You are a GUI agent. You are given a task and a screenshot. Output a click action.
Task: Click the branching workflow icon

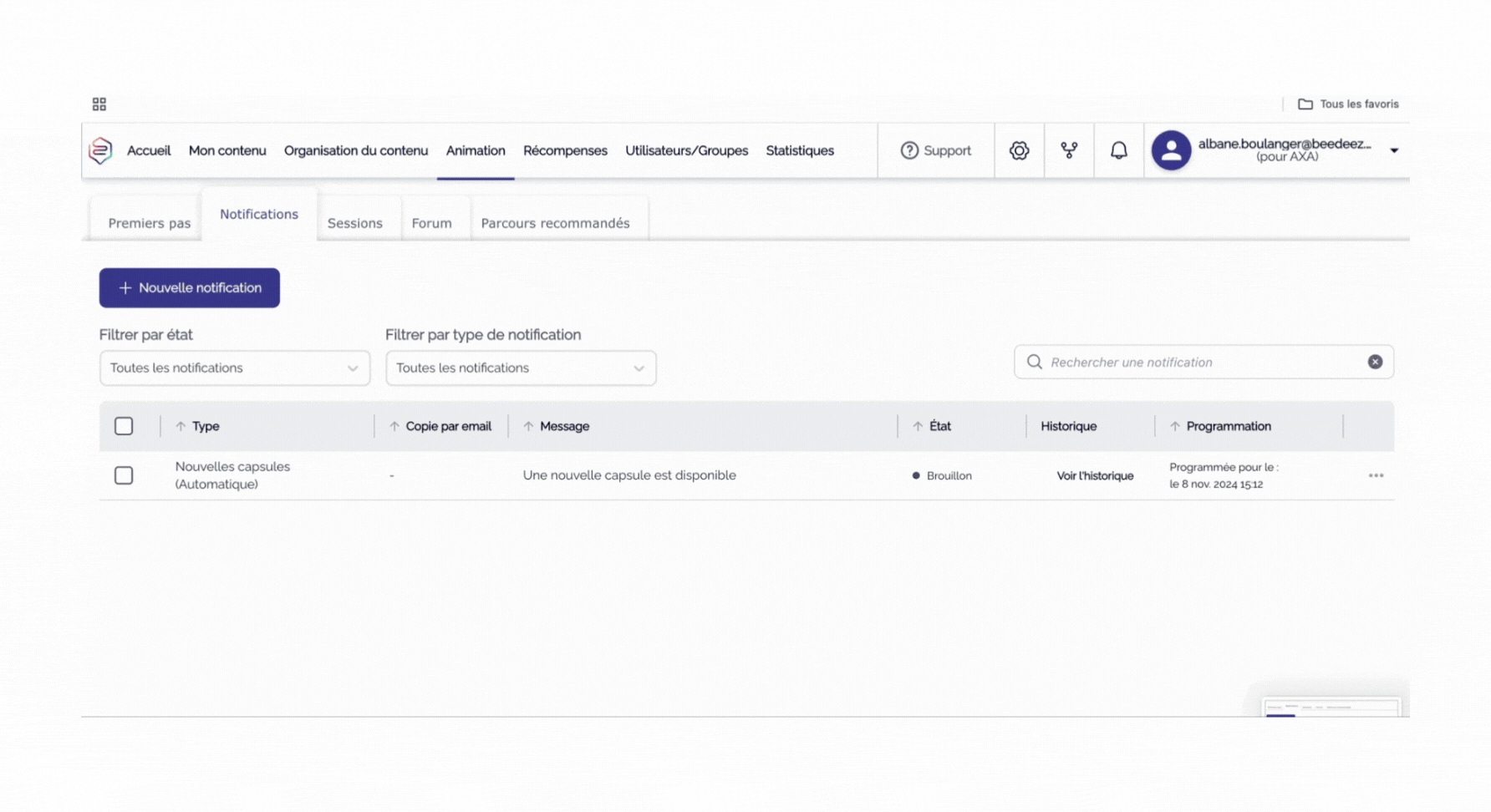(x=1069, y=150)
